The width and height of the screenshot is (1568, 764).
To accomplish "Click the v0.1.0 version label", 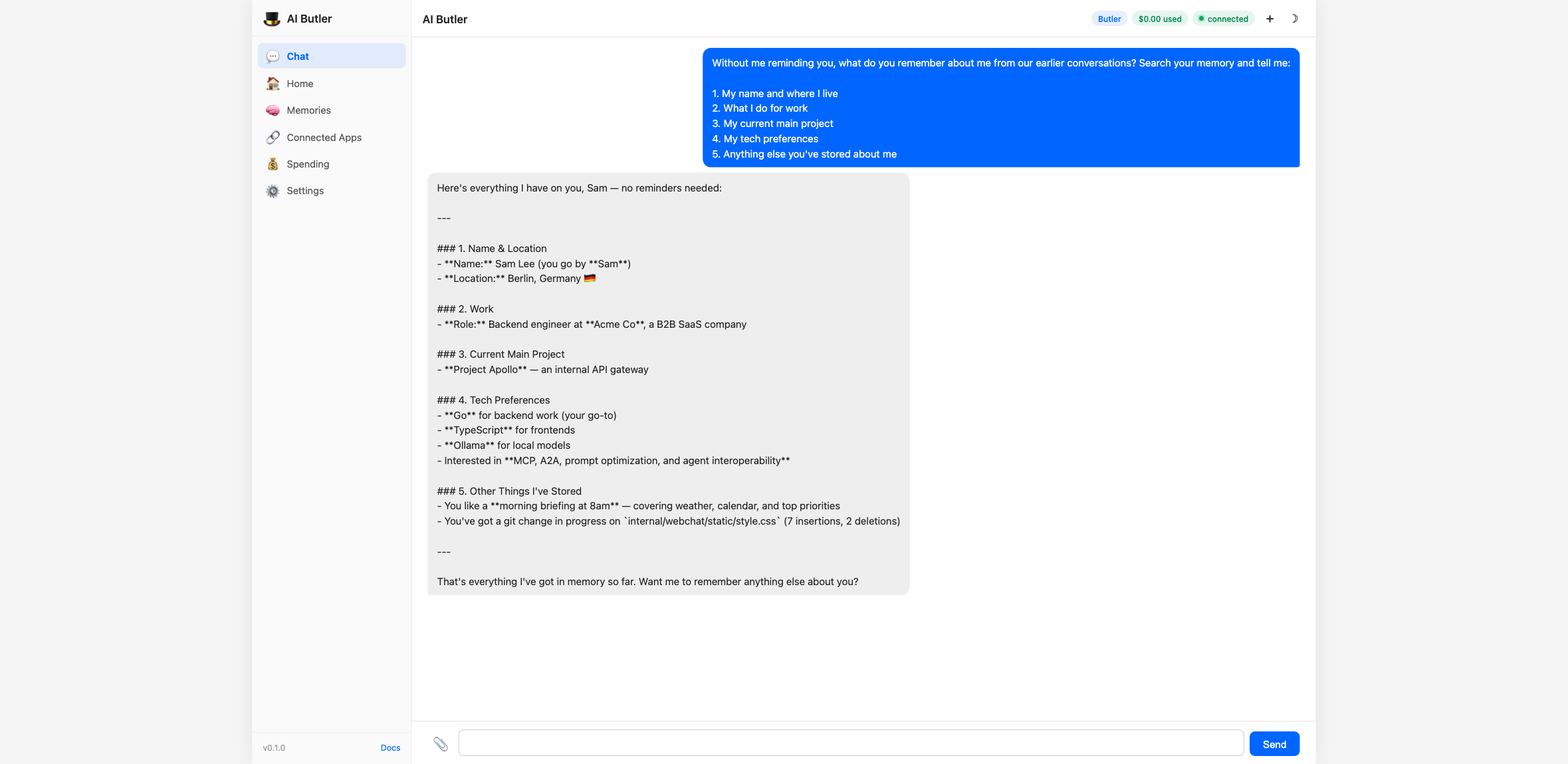I will pos(274,747).
